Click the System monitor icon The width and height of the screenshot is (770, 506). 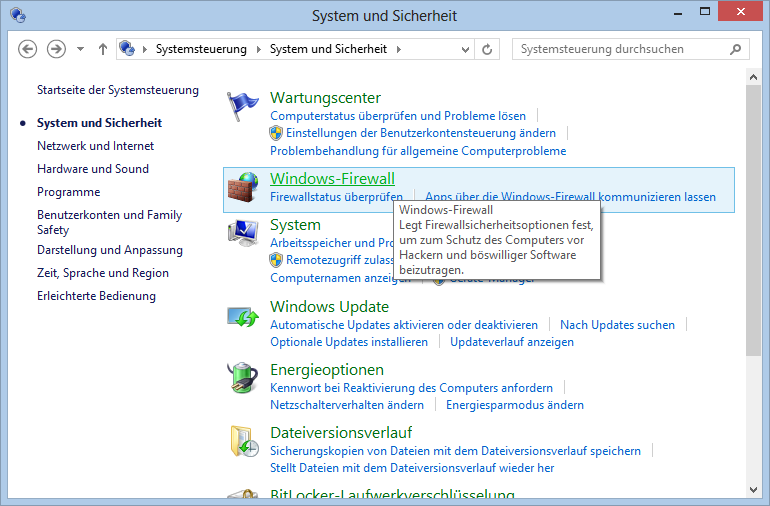pos(243,232)
